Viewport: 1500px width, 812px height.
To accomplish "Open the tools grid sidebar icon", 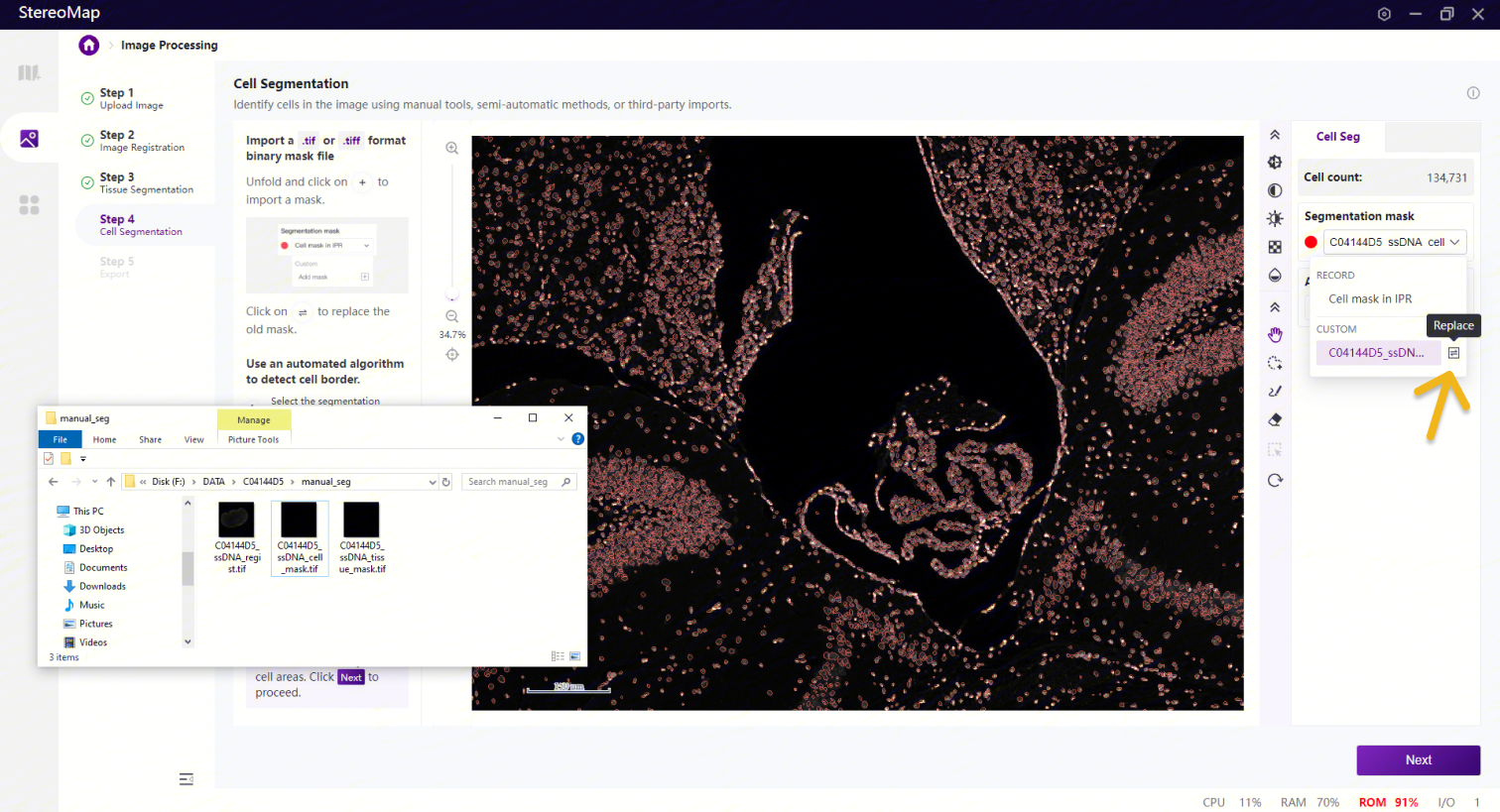I will coord(29,204).
